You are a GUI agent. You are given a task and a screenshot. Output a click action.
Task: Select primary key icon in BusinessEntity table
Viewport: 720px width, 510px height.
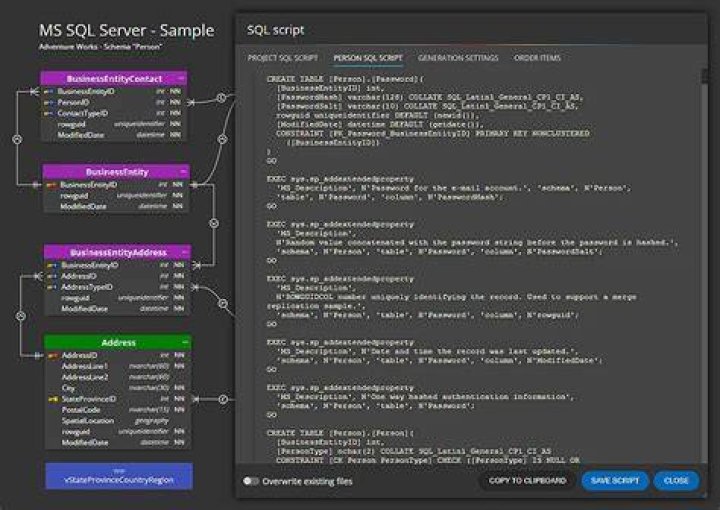click(51, 185)
